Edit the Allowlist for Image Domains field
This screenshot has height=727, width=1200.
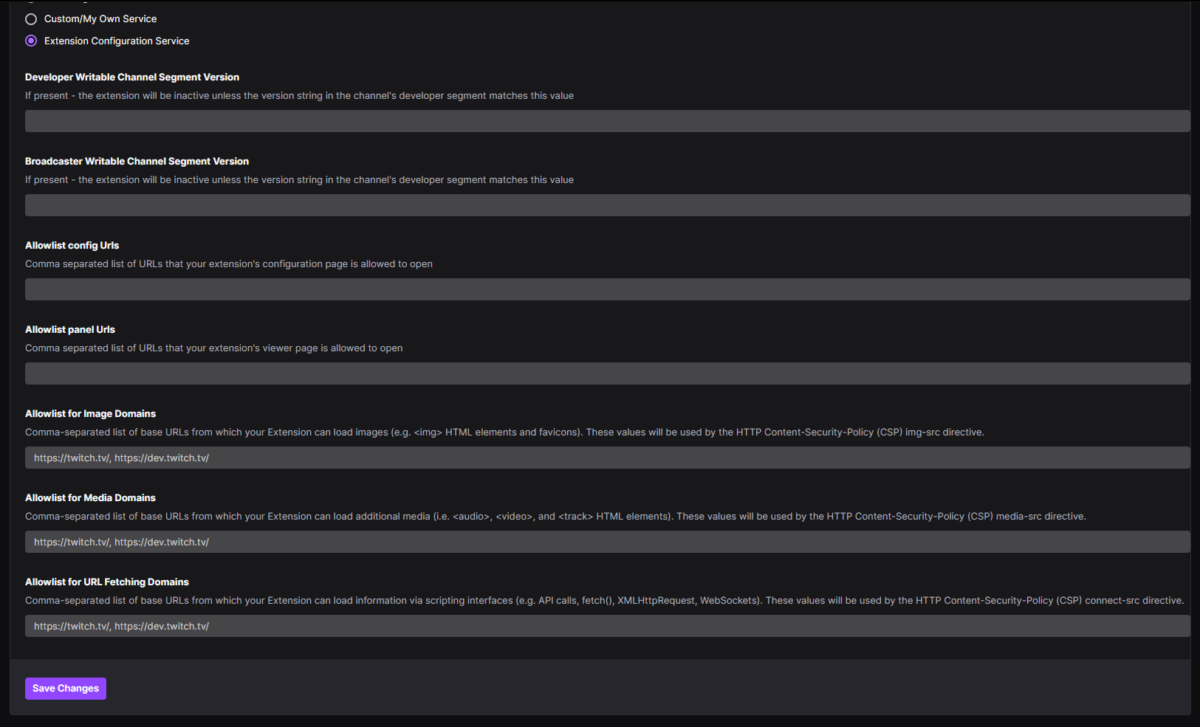(607, 457)
